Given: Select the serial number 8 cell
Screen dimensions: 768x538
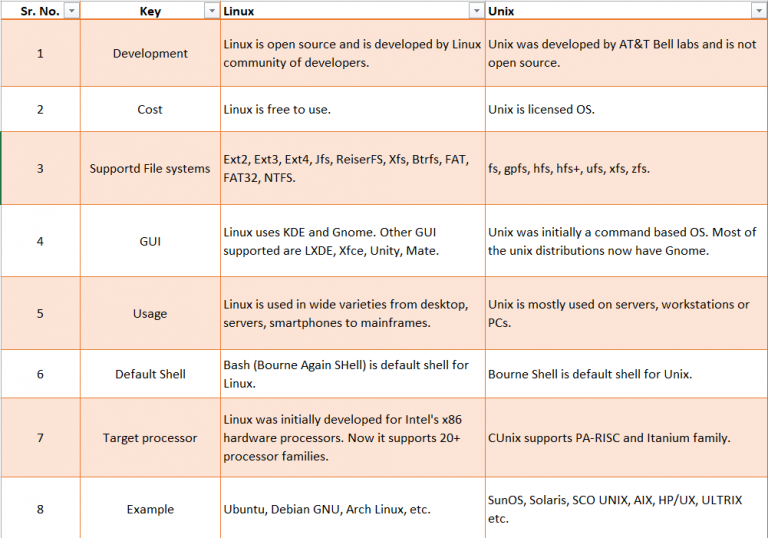Looking at the screenshot, I should 40,510.
